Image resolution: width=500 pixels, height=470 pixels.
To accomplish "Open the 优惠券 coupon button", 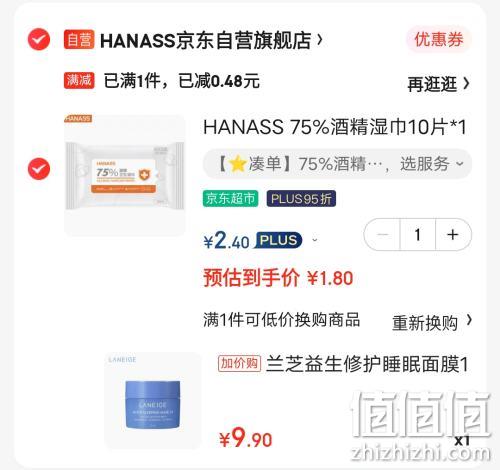I will point(439,39).
